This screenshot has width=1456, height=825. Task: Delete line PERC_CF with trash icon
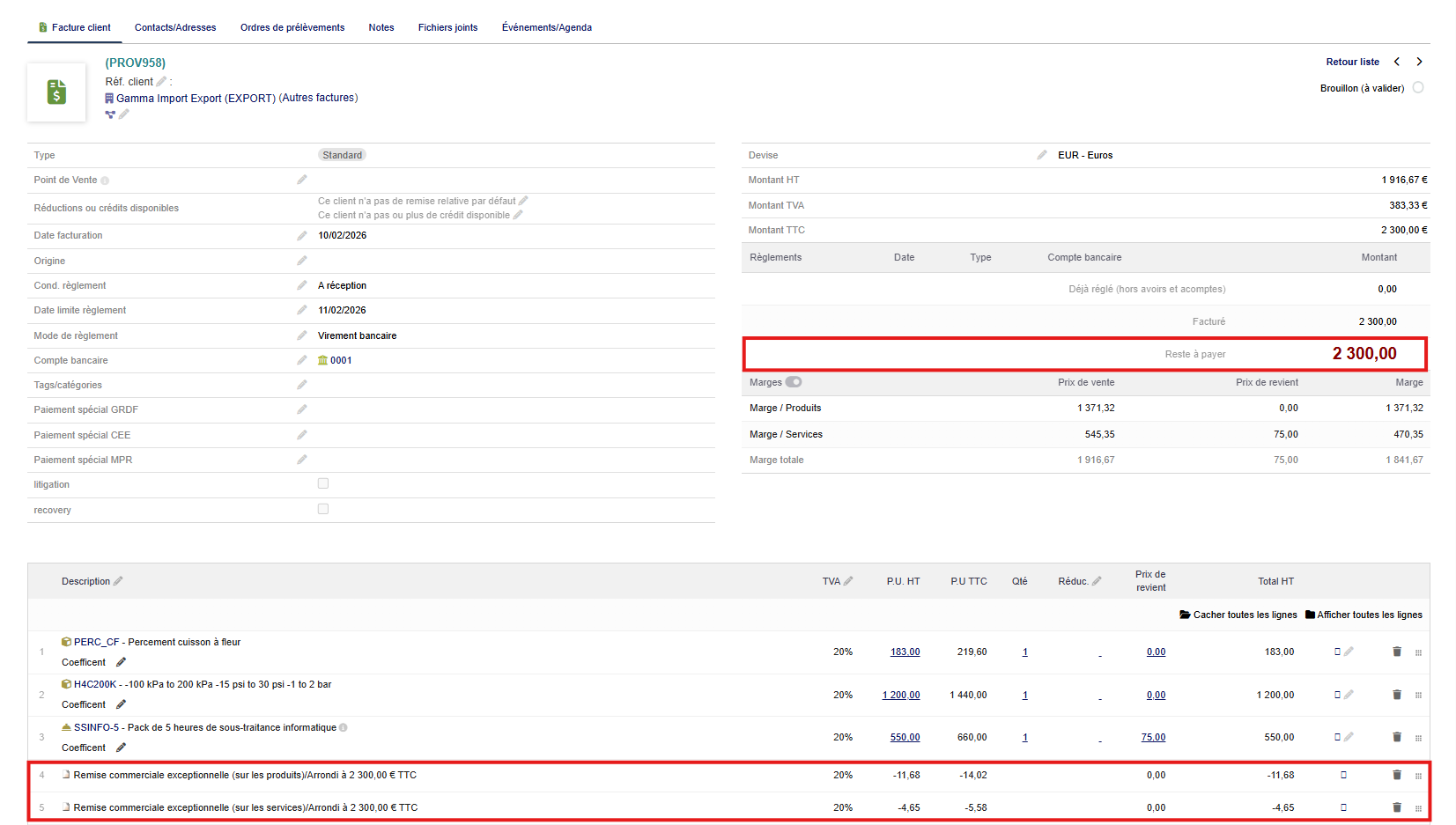coord(1396,652)
